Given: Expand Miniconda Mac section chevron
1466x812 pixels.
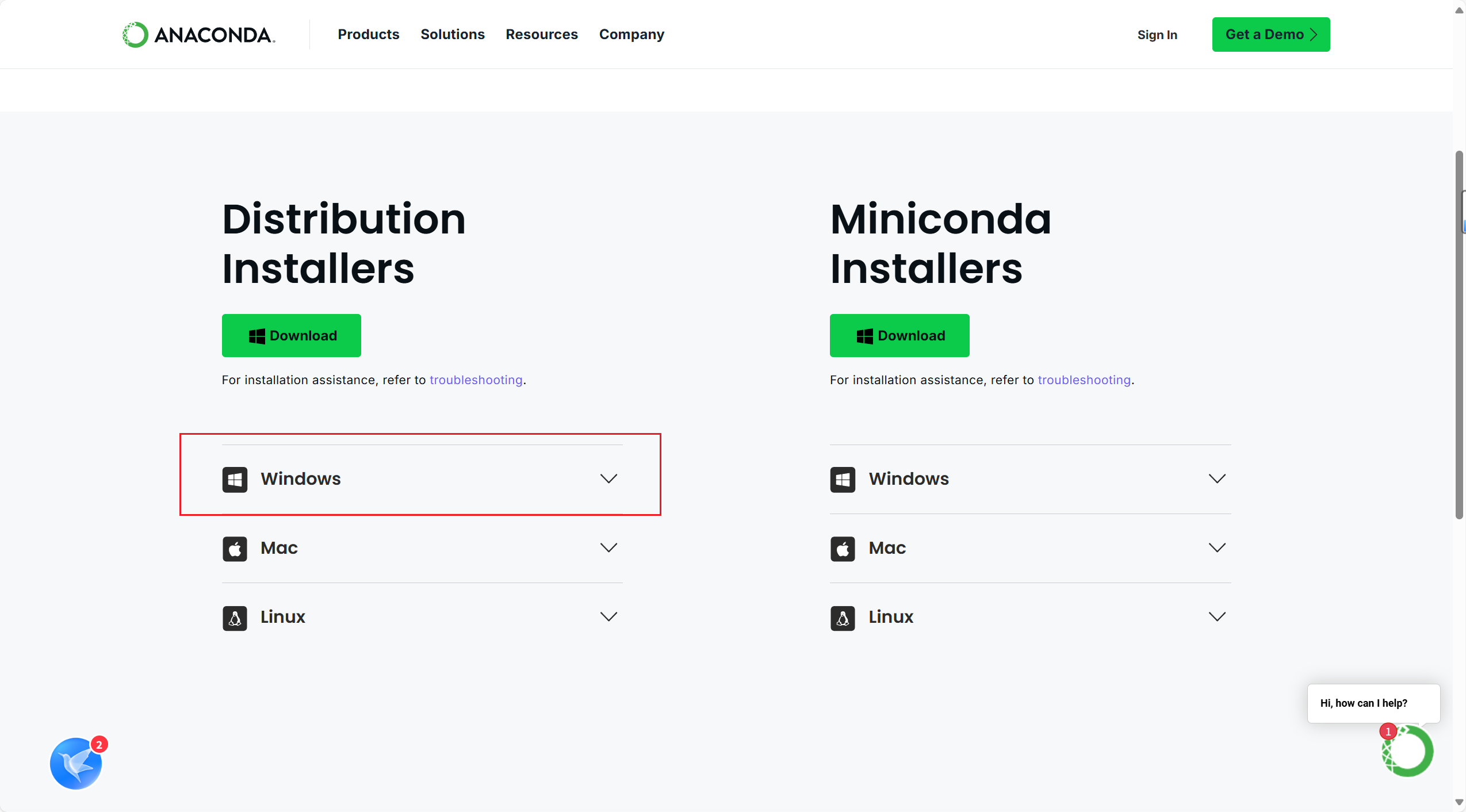Looking at the screenshot, I should (x=1217, y=547).
